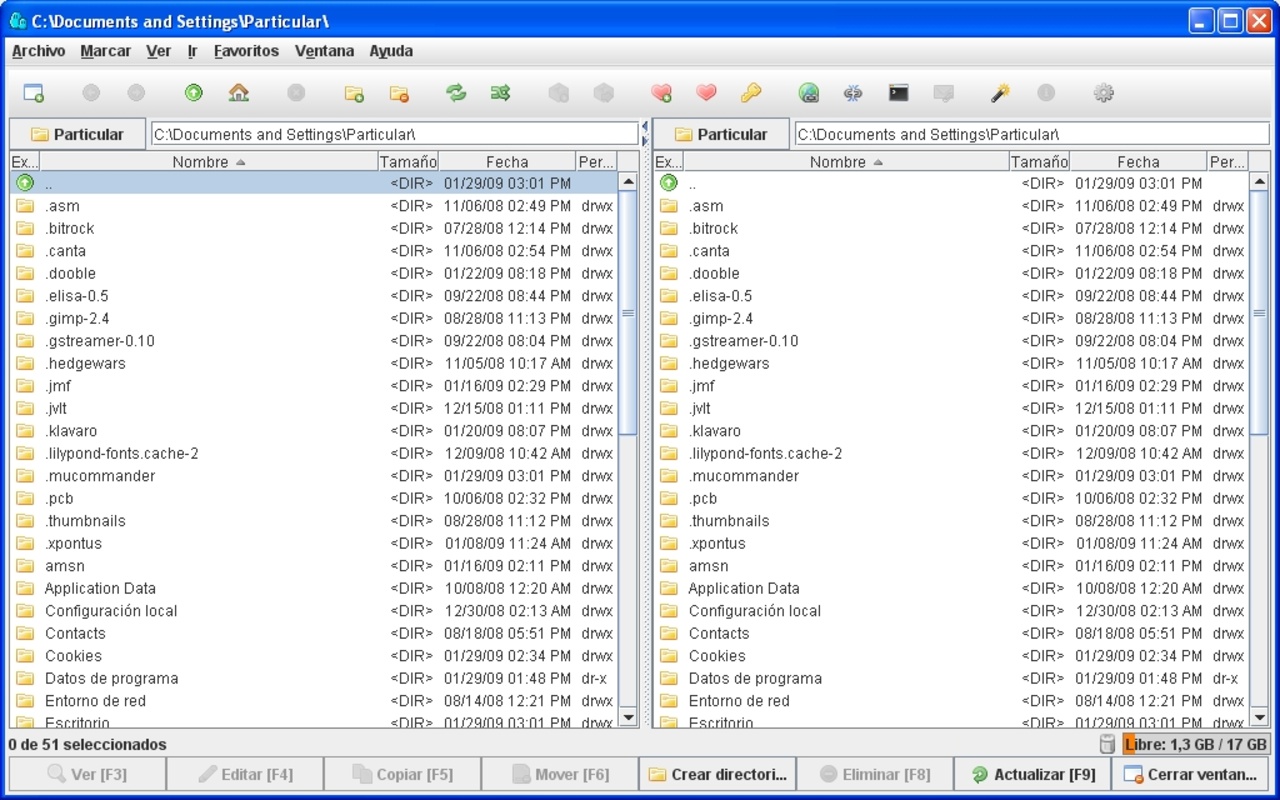Screen dimensions: 1280x800
Task: Click the home folder toolbar icon
Action: click(x=238, y=93)
